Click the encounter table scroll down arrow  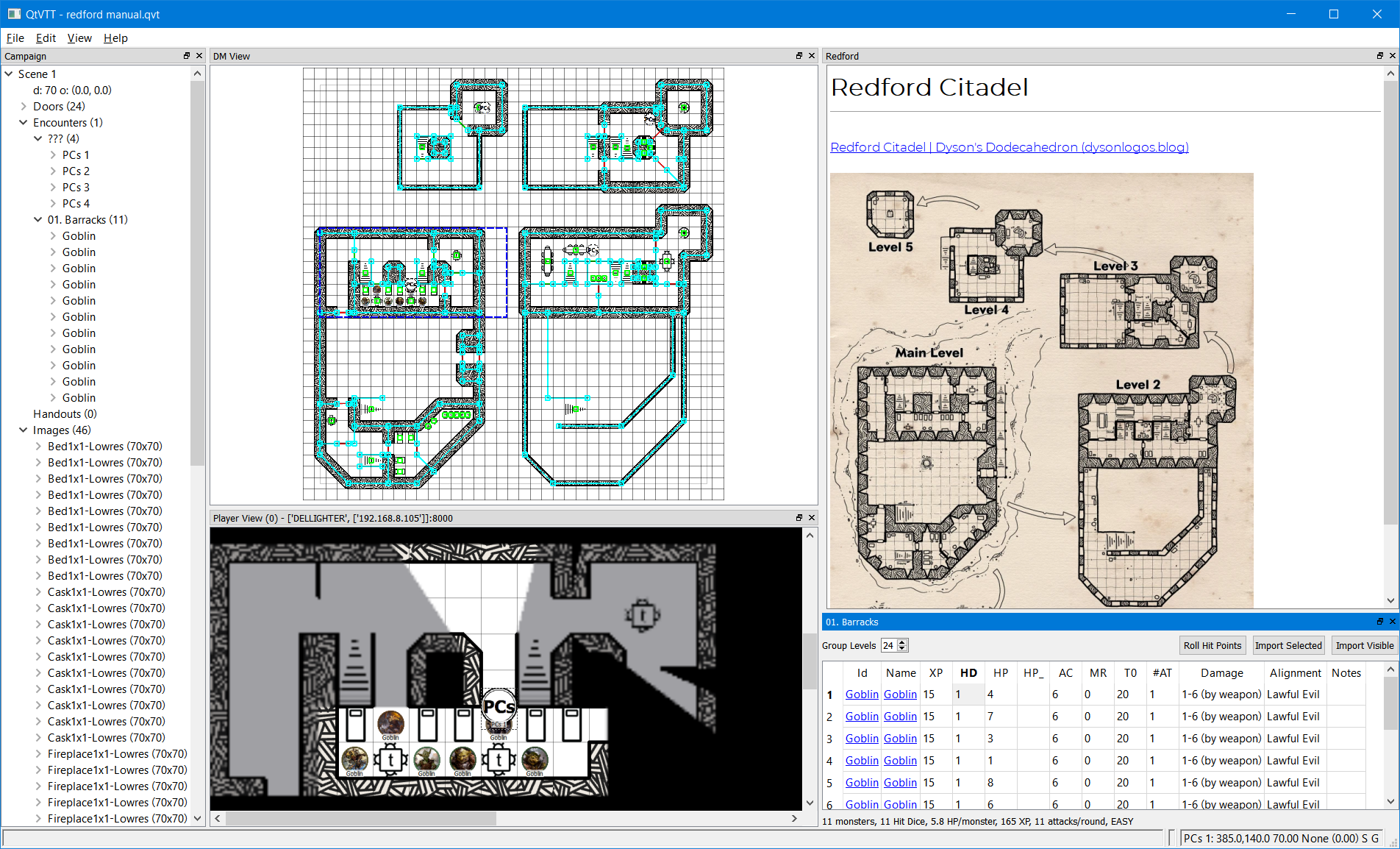click(x=1390, y=801)
